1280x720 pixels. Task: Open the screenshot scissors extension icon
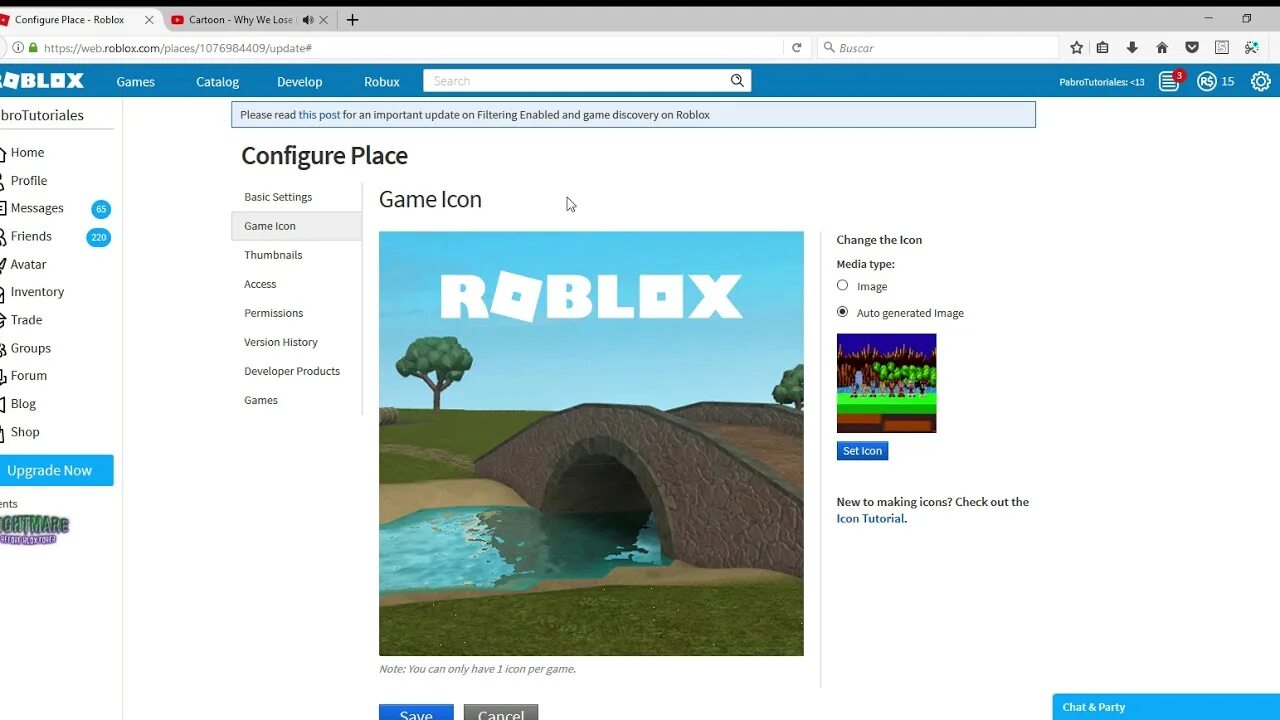pos(1252,47)
